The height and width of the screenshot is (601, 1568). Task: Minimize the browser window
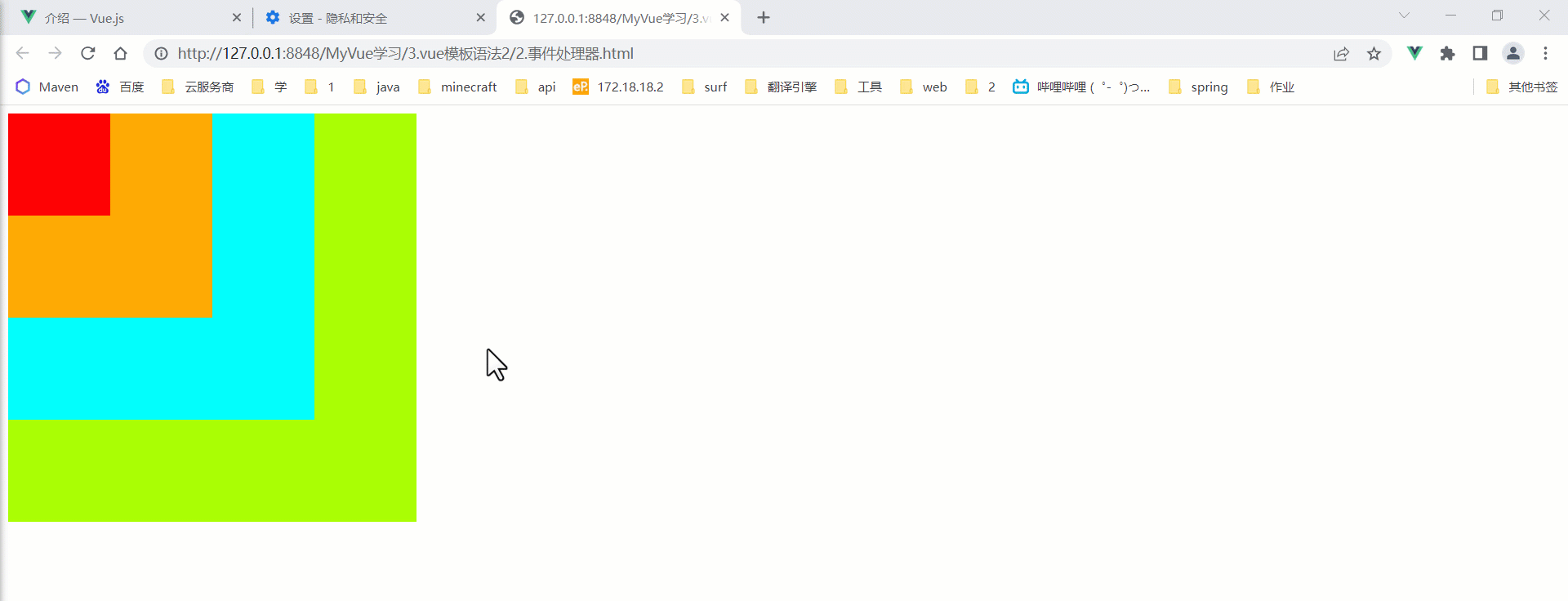[x=1450, y=16]
